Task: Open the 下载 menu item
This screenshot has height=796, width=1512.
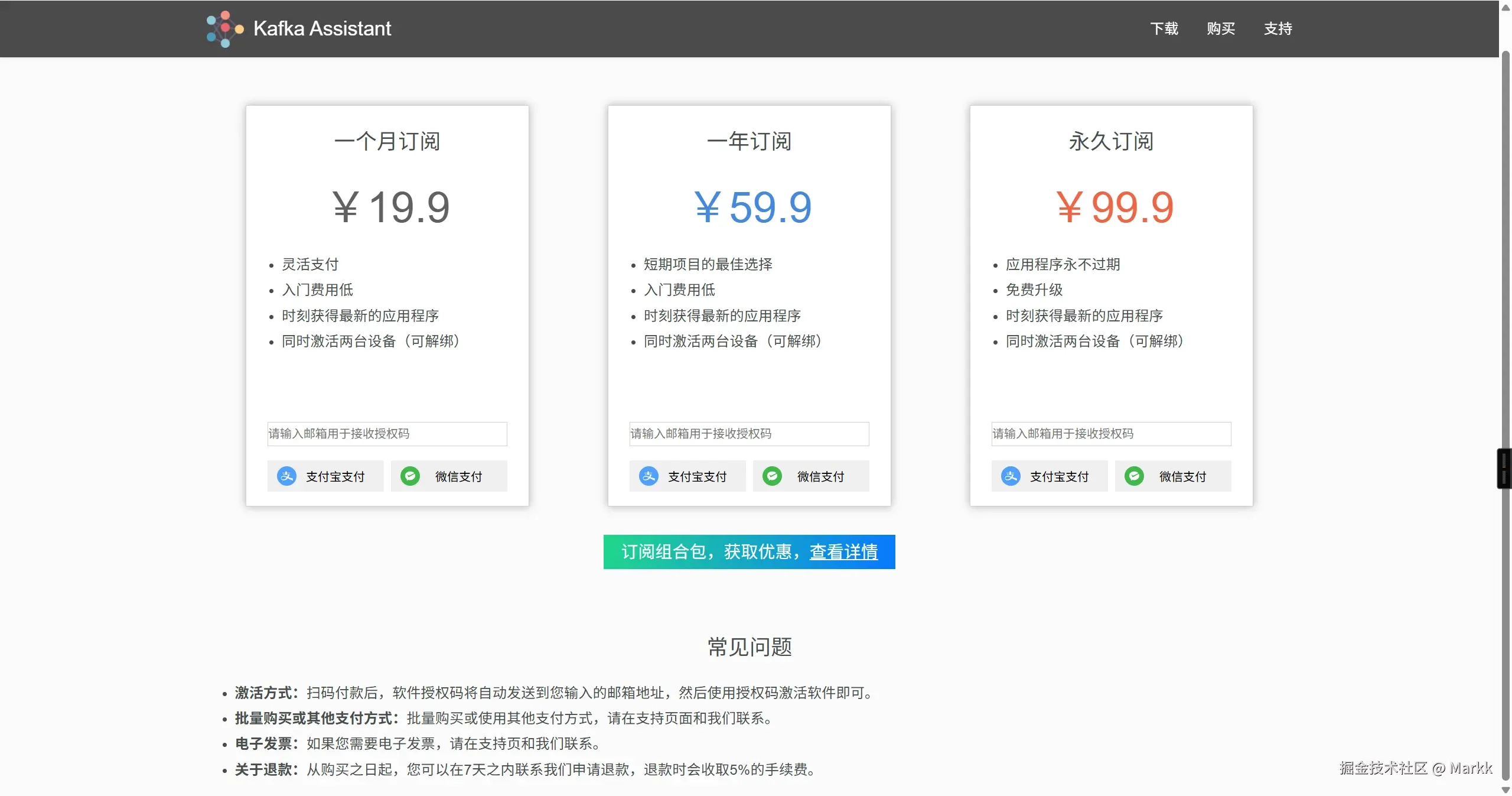Action: coord(1164,28)
